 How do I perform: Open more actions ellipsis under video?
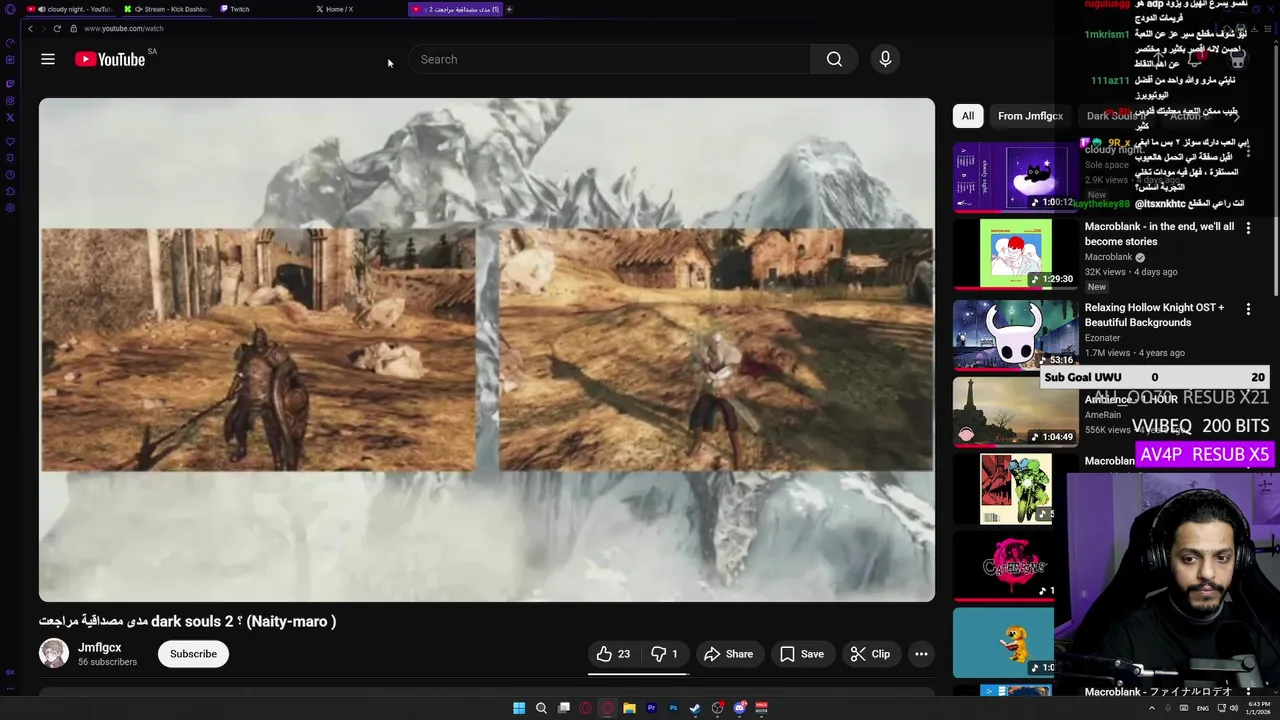point(921,654)
